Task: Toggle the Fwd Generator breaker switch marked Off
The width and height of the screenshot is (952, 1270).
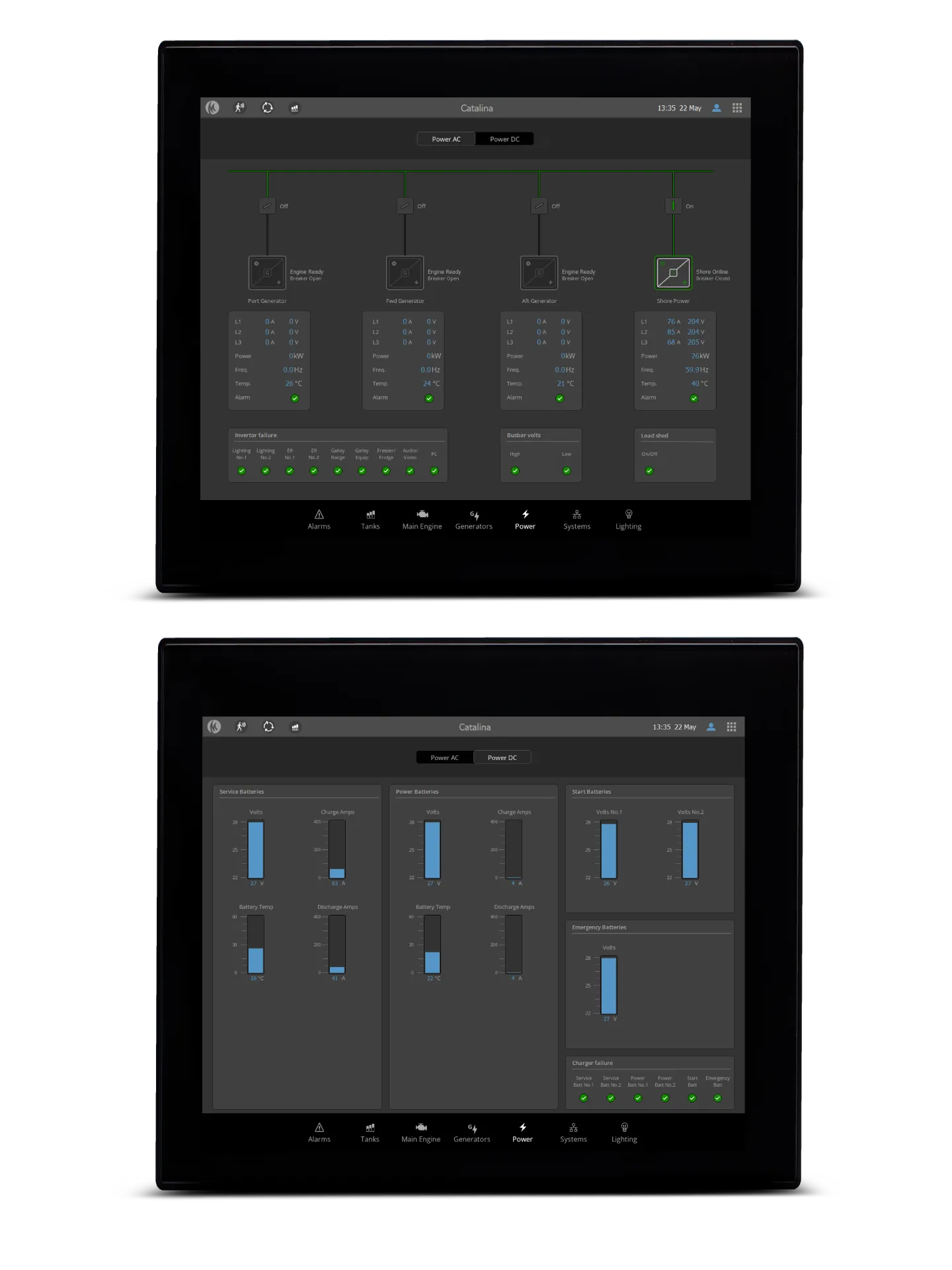Action: (x=405, y=206)
